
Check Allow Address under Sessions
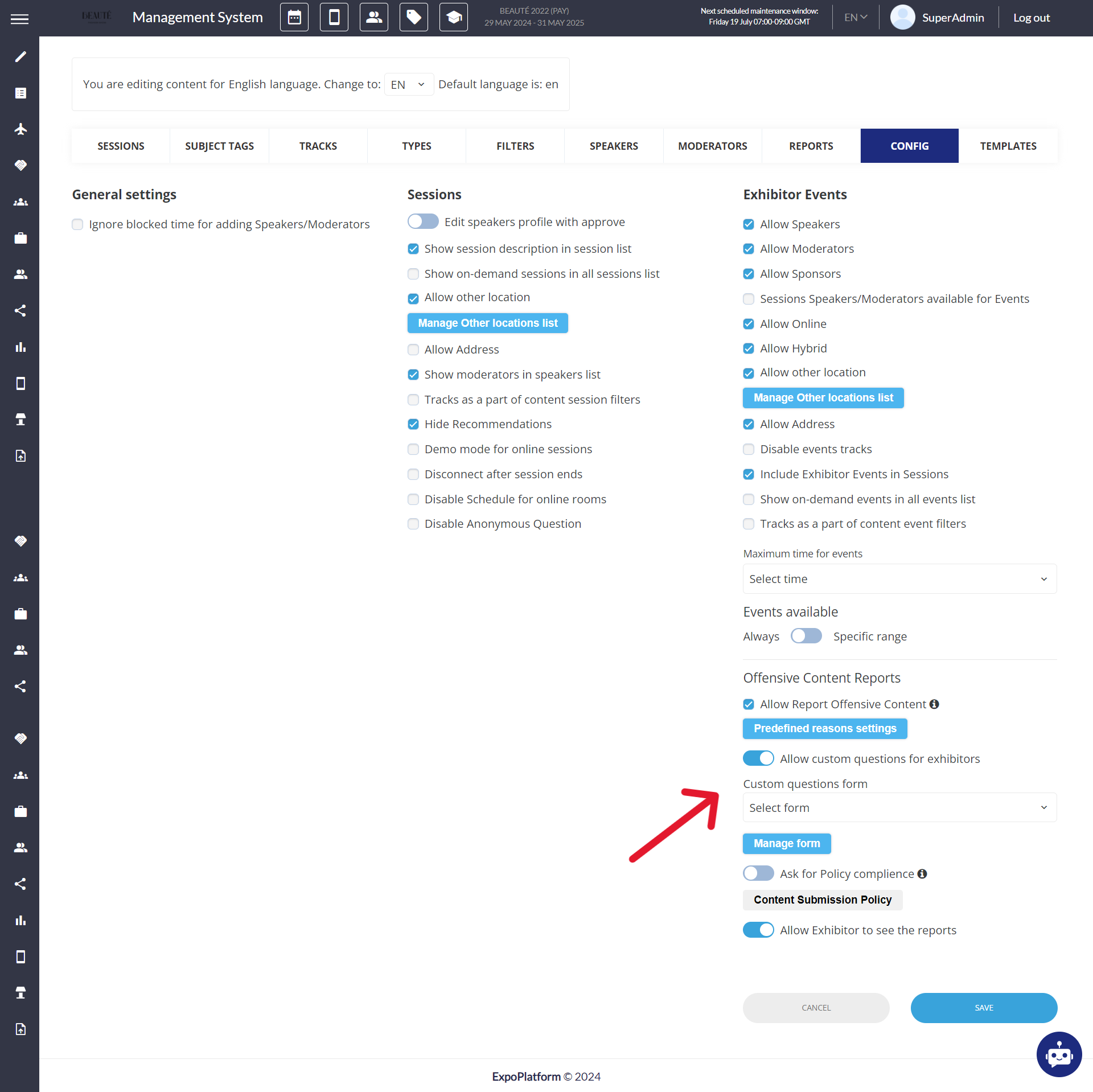(x=413, y=350)
